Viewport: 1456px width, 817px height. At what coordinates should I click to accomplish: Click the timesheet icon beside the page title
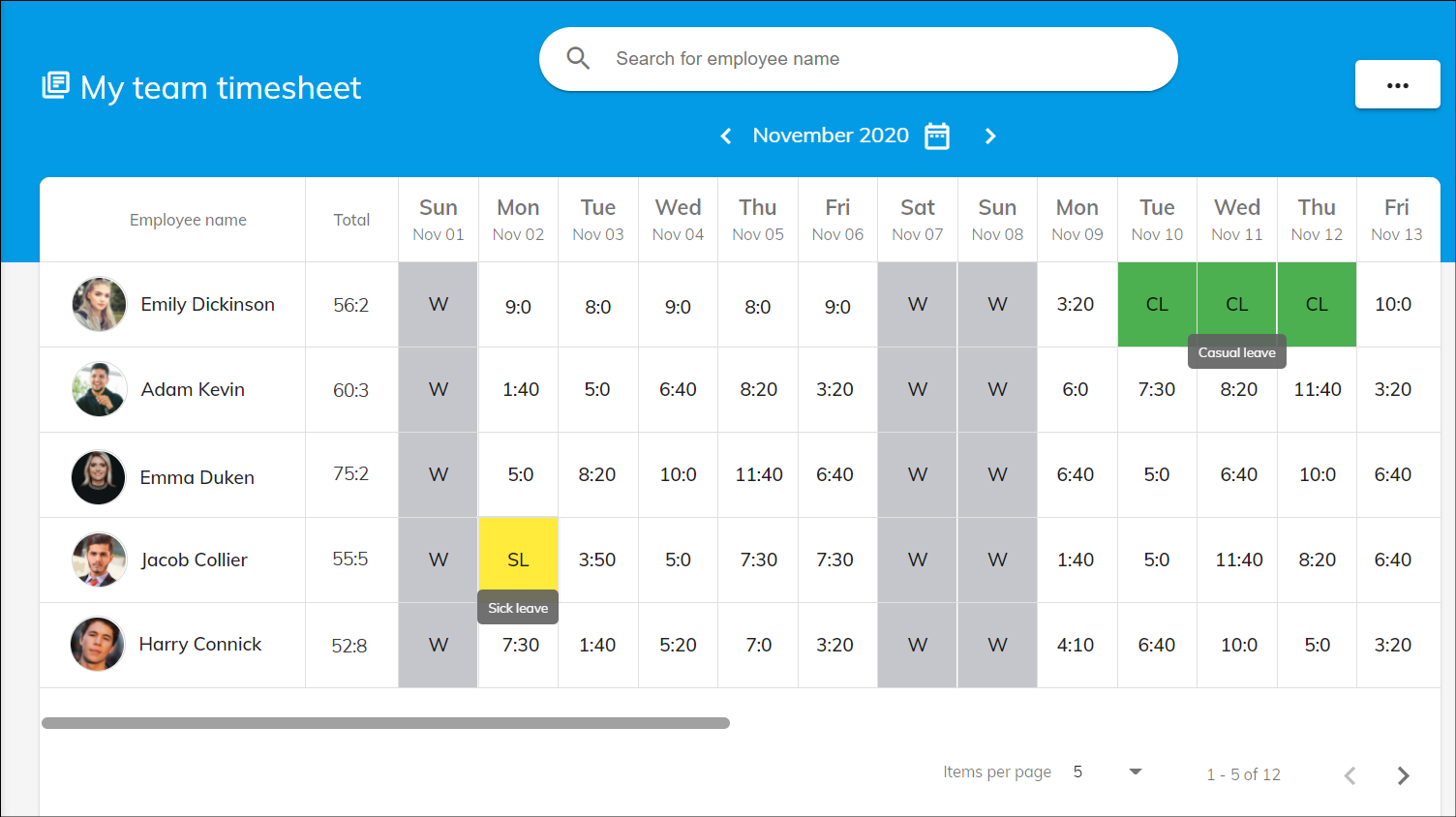click(56, 84)
